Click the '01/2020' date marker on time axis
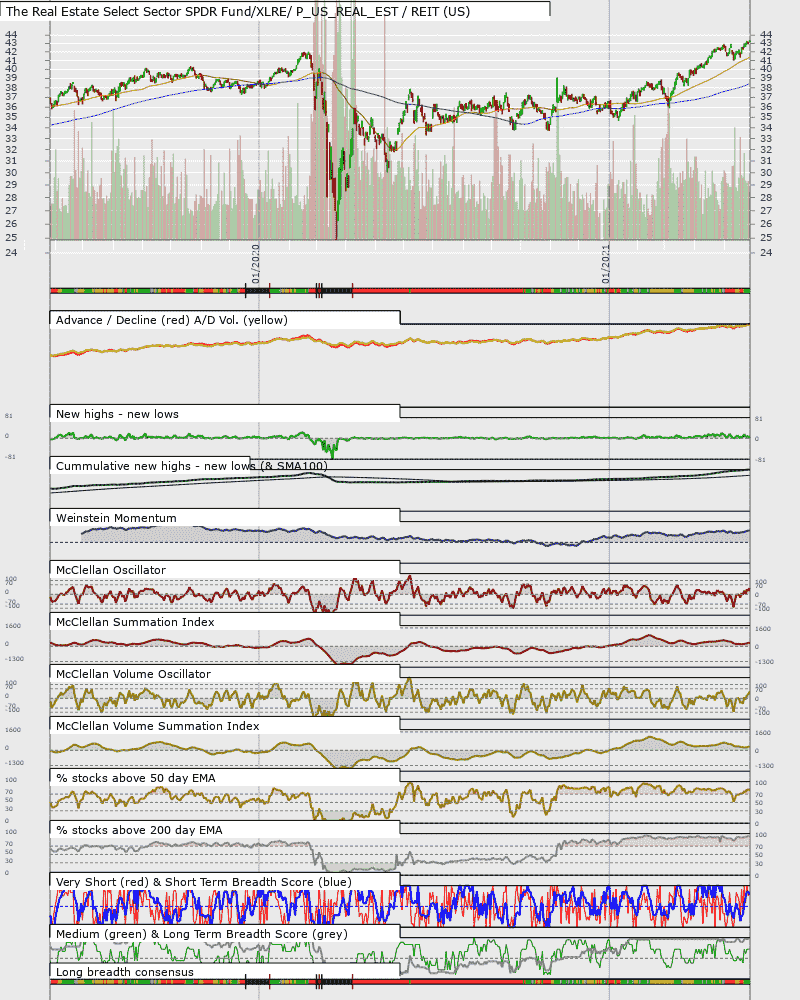Image resolution: width=800 pixels, height=1000 pixels. coord(256,263)
